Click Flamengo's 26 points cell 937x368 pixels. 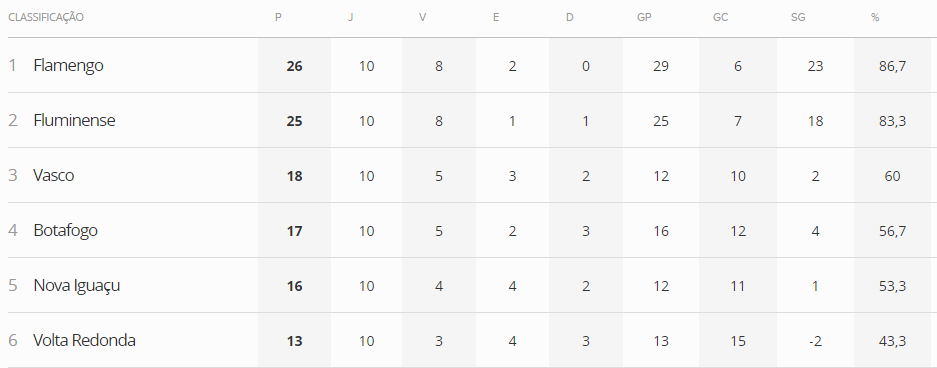(295, 66)
